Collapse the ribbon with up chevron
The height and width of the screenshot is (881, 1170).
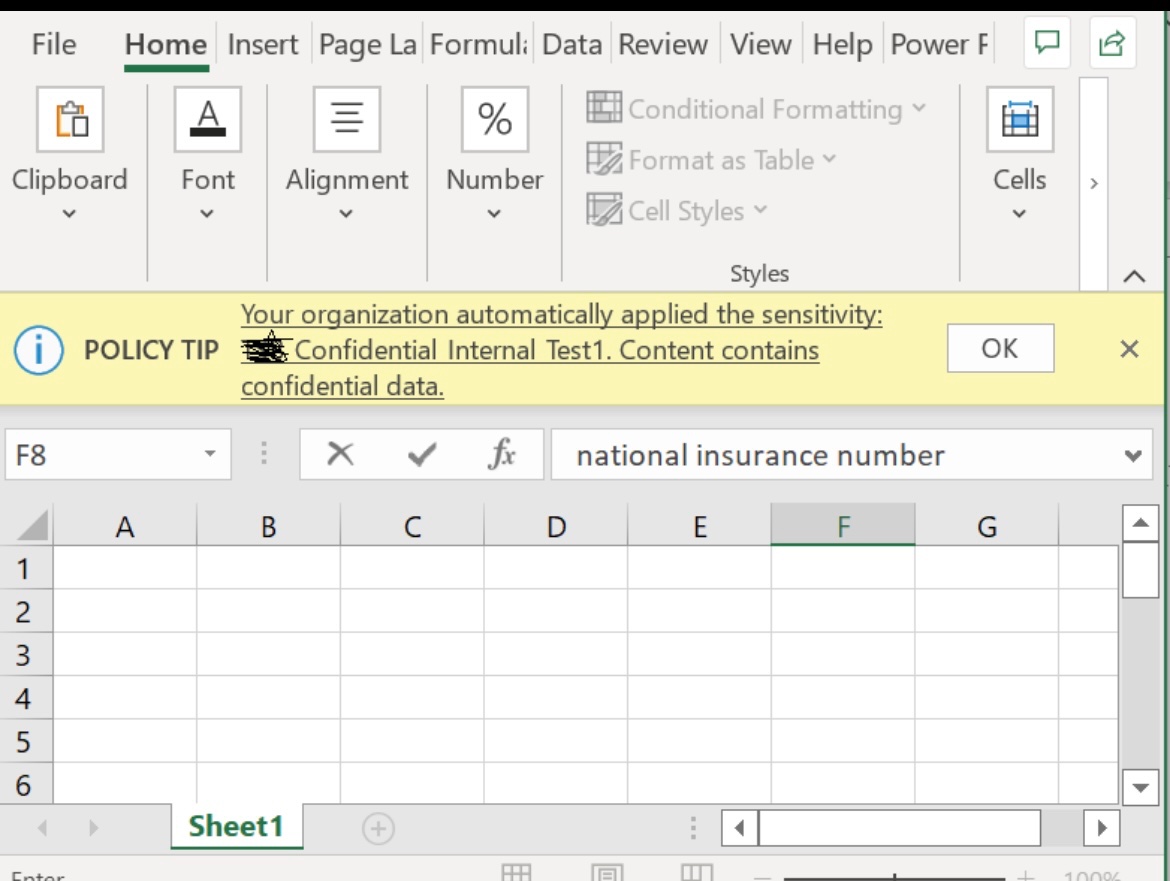1134,277
